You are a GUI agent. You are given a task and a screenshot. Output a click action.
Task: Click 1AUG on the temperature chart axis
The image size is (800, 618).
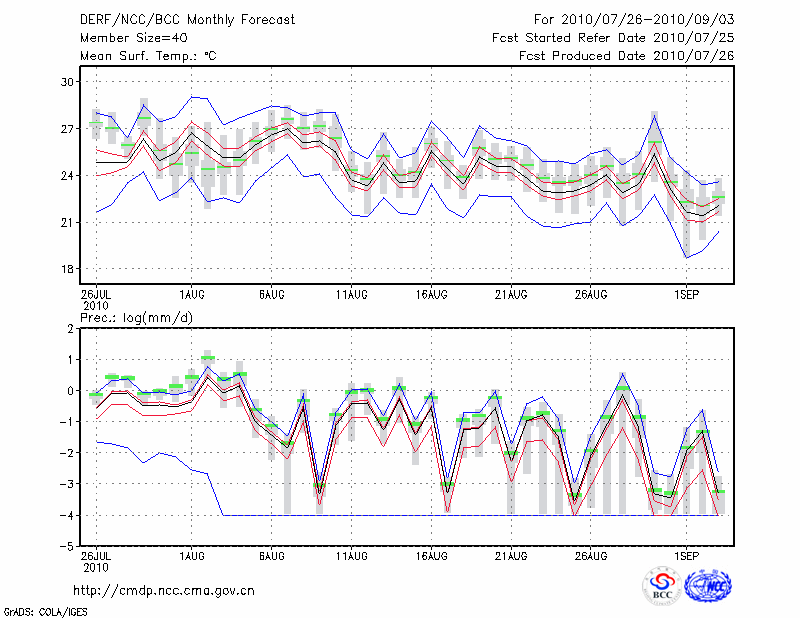tap(191, 295)
